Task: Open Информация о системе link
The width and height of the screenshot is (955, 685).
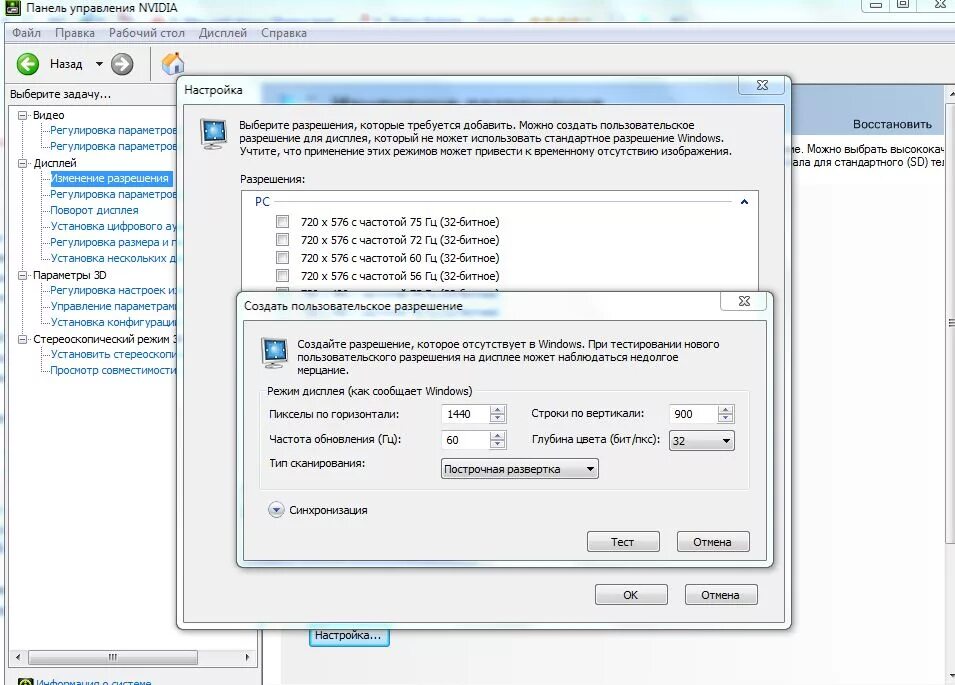Action: (93, 682)
